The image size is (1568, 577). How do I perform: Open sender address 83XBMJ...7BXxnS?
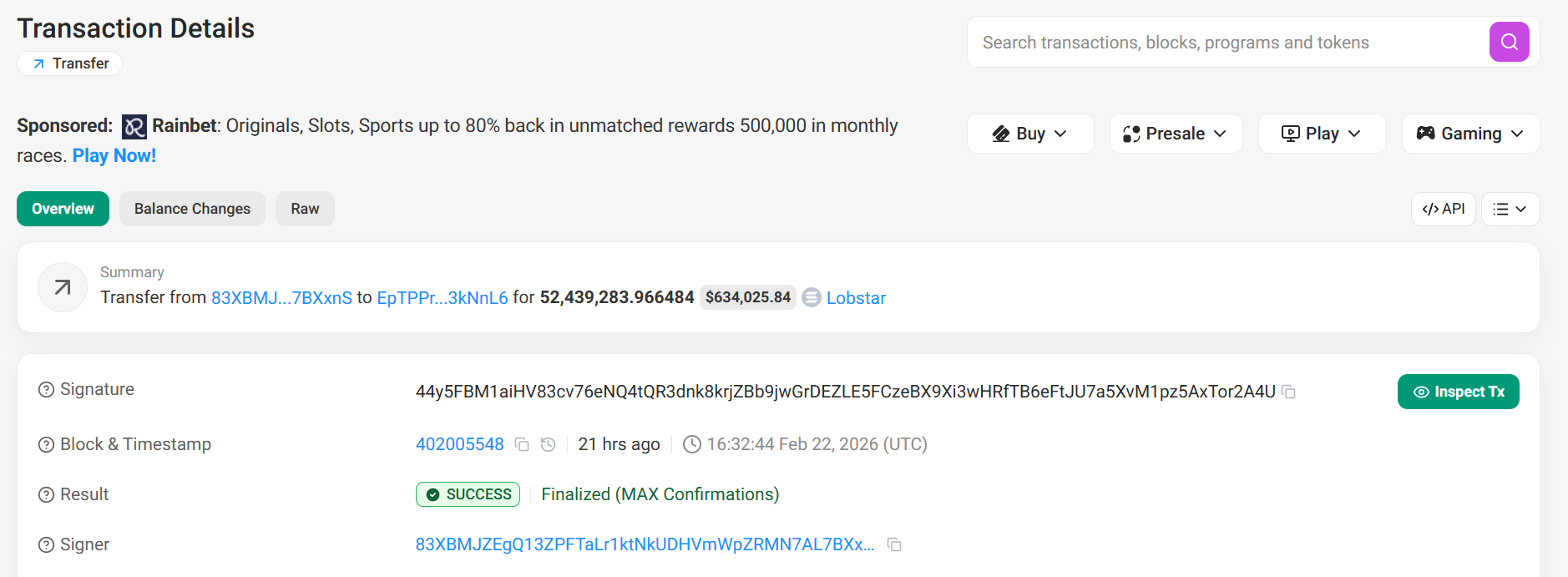281,298
